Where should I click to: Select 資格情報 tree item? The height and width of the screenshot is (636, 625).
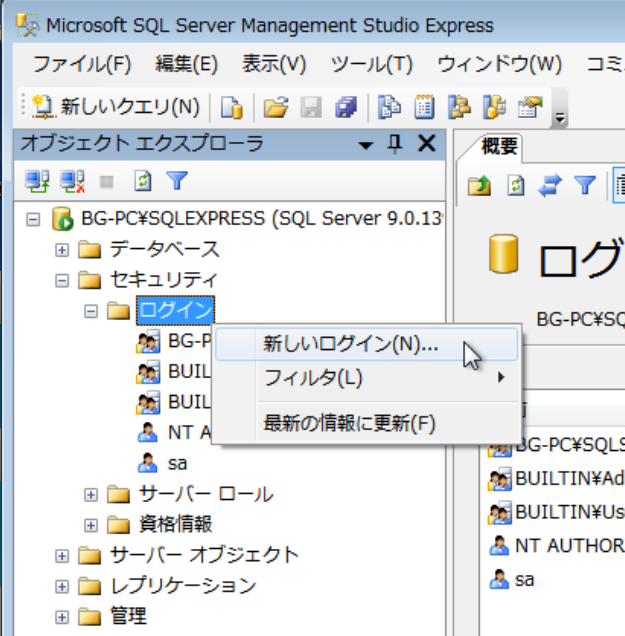(x=176, y=525)
